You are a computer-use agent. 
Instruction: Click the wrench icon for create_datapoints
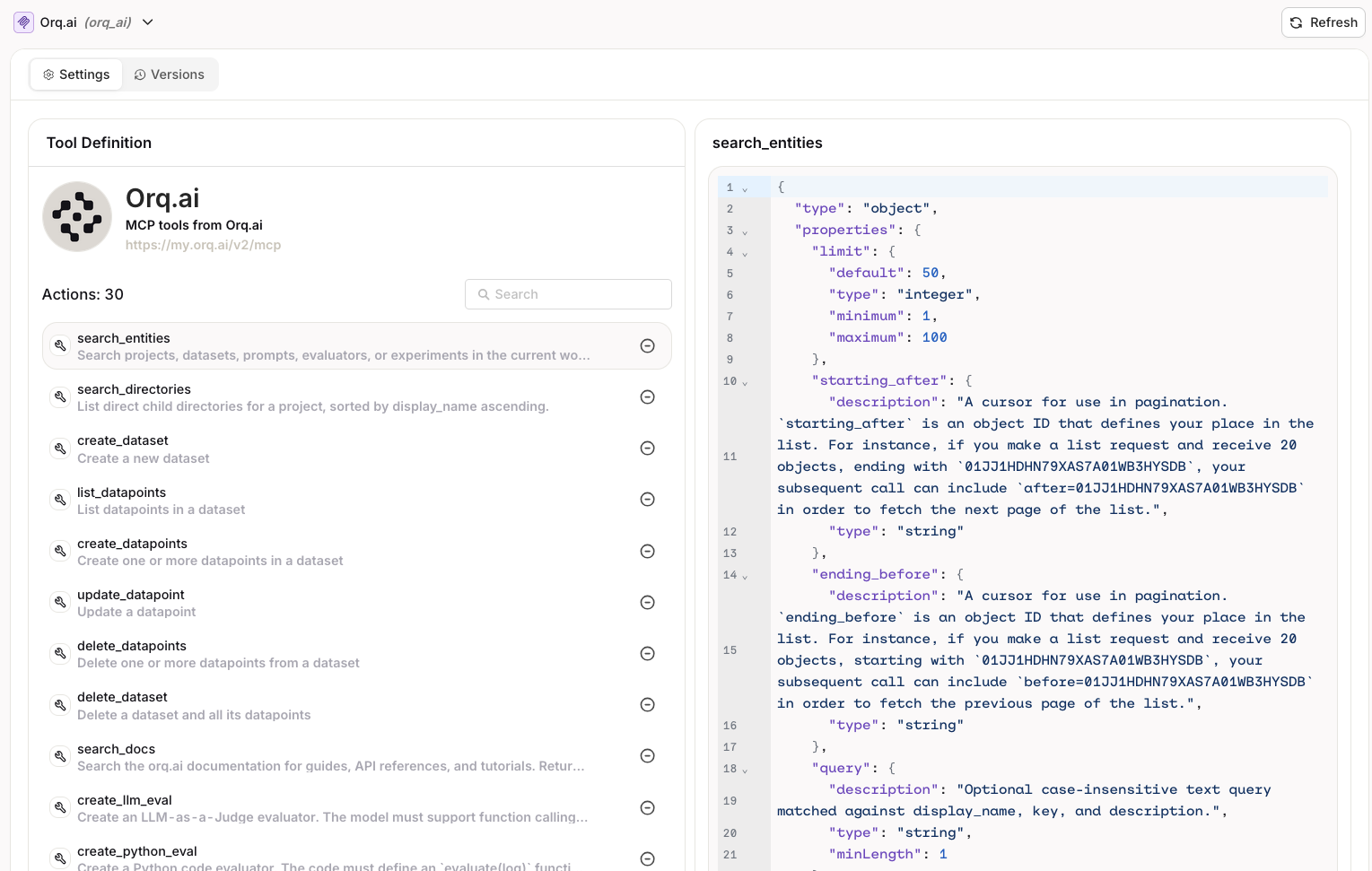click(x=60, y=551)
